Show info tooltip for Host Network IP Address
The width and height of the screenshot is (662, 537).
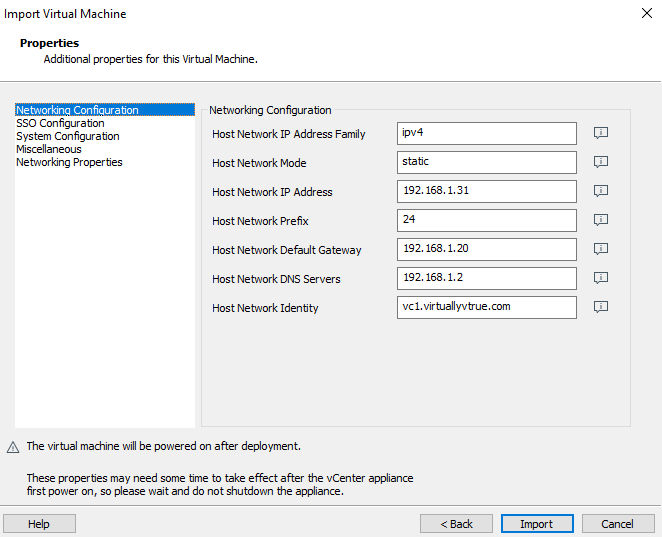[601, 191]
